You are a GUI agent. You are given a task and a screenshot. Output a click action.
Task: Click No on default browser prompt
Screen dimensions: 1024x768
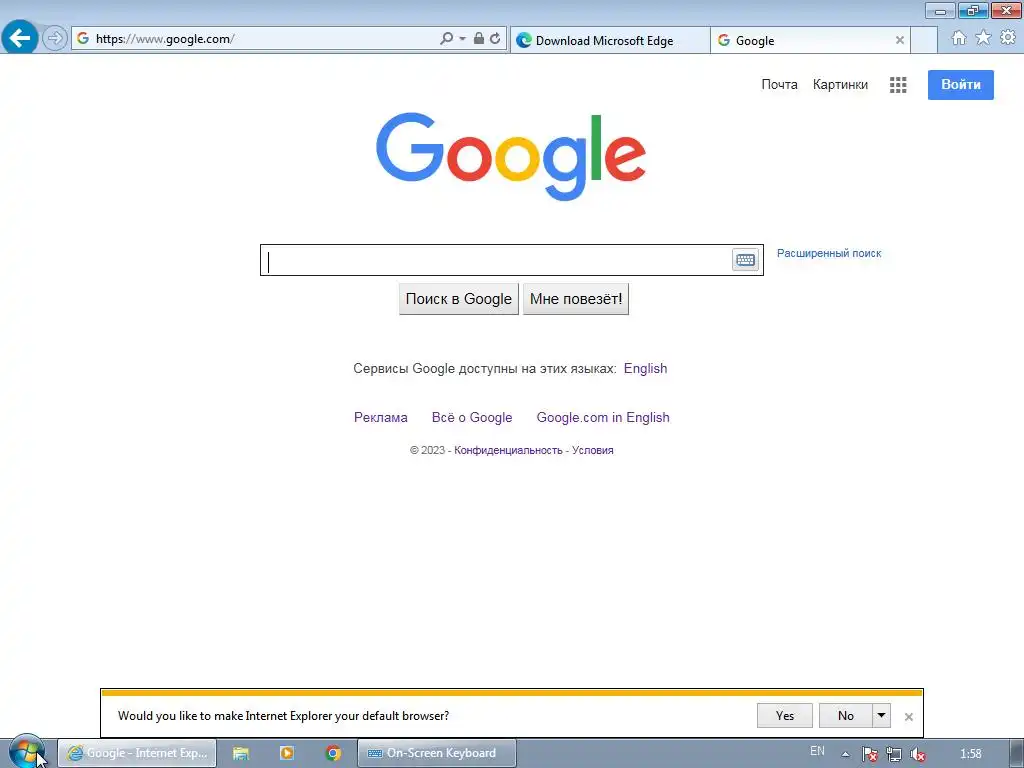click(846, 716)
